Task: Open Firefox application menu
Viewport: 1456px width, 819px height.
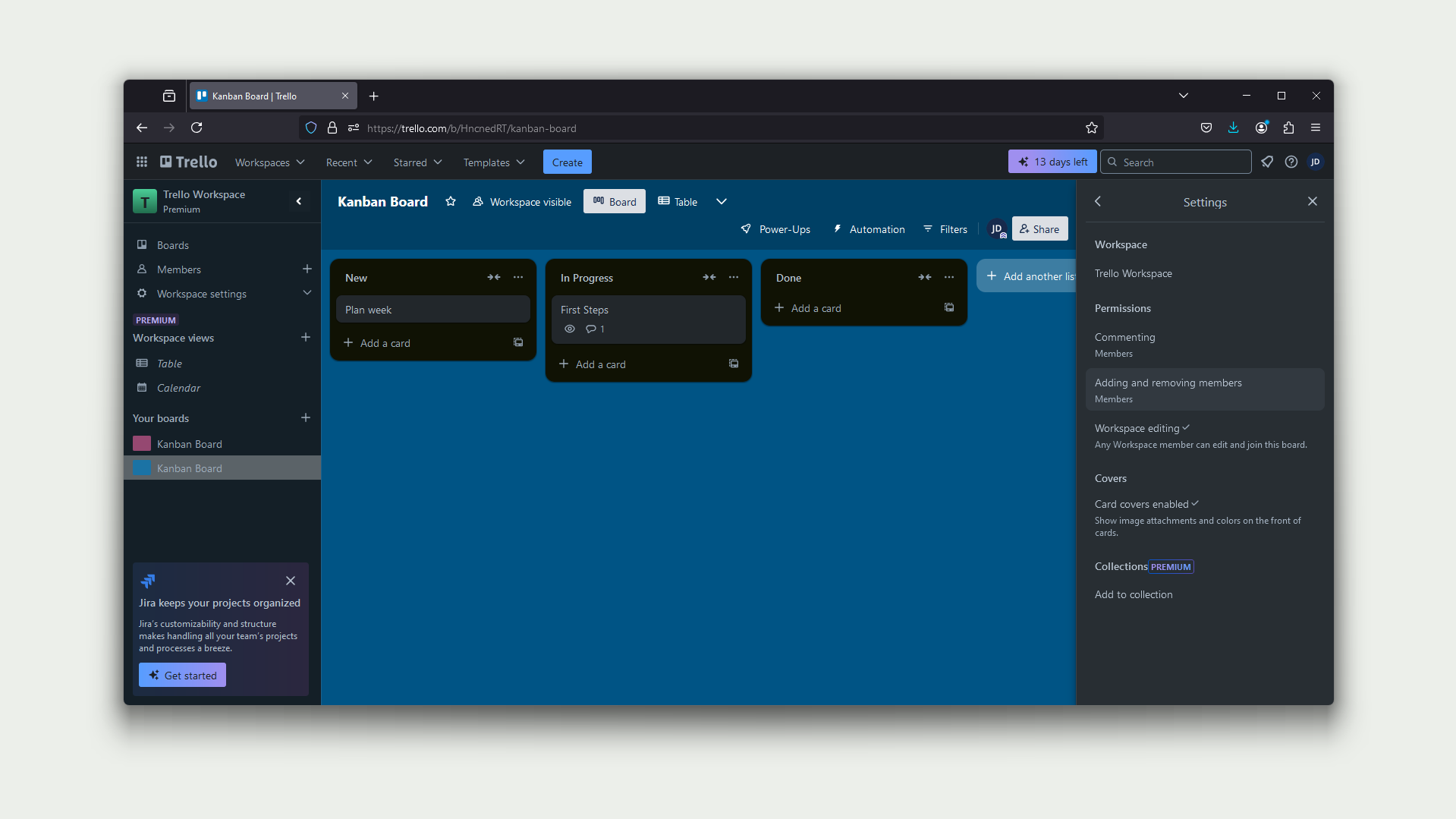Action: pyautogui.click(x=1316, y=128)
